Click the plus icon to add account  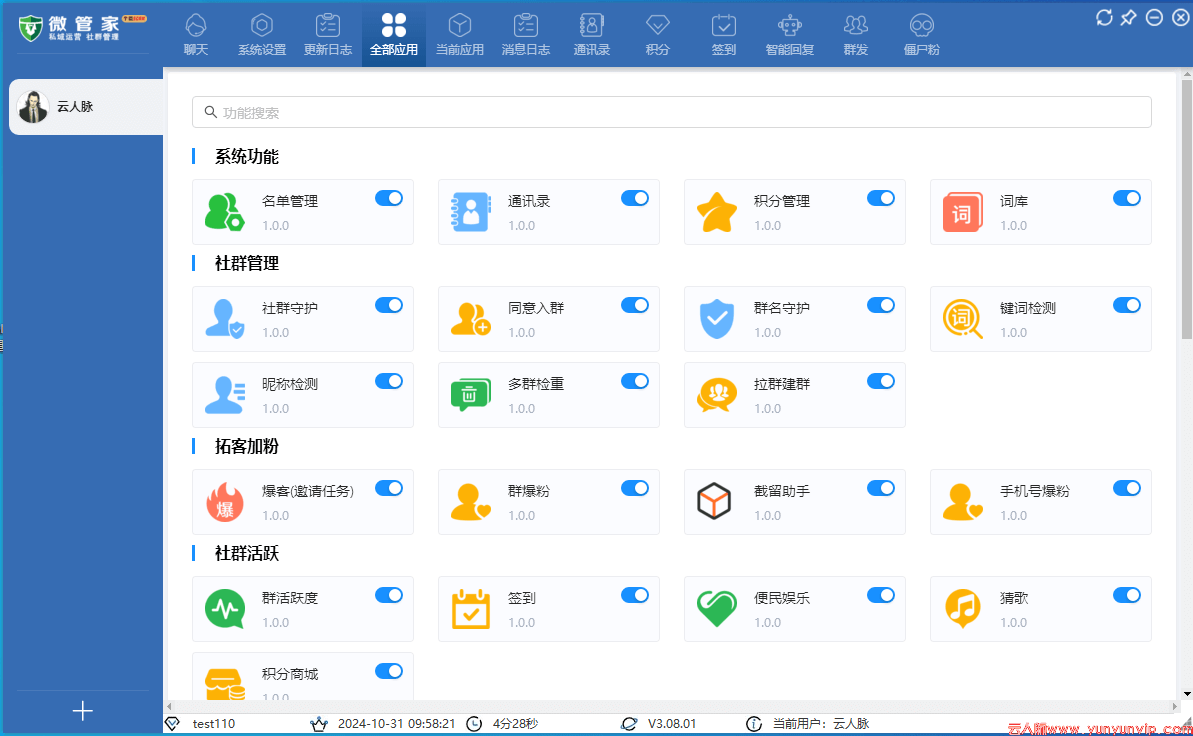point(83,711)
